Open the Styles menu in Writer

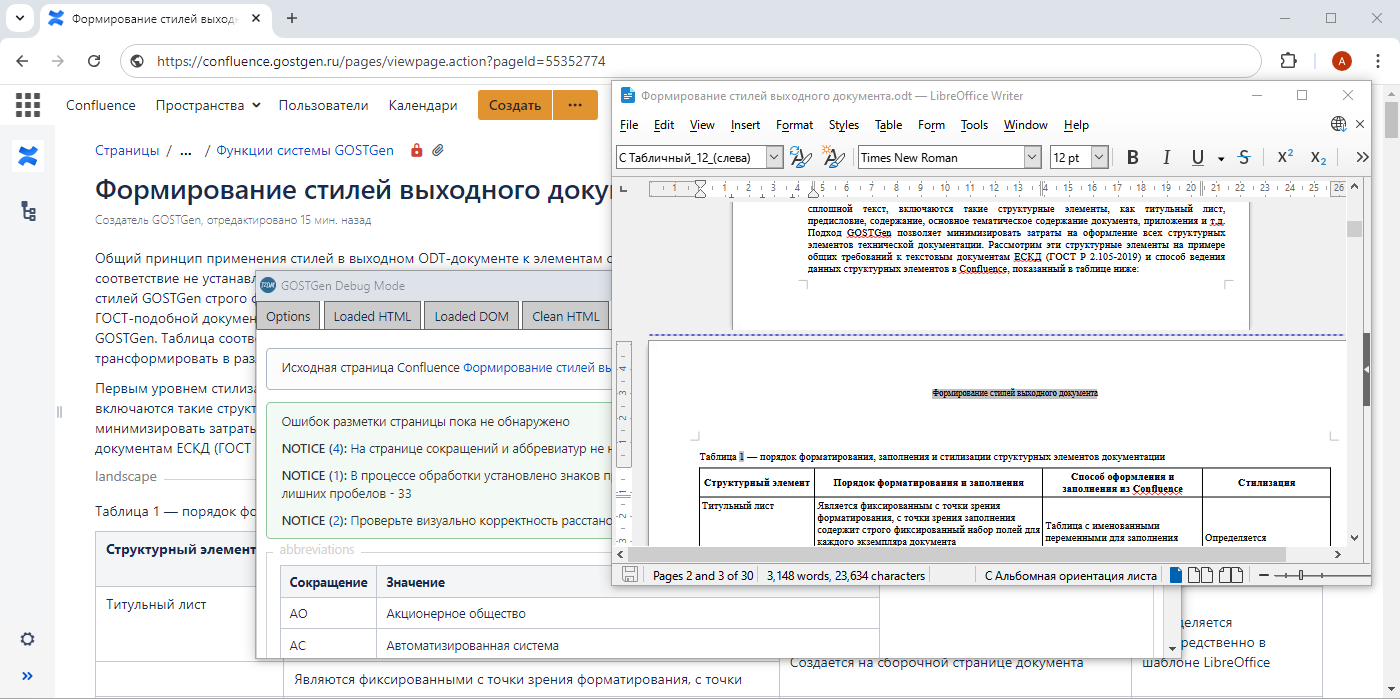[x=844, y=125]
